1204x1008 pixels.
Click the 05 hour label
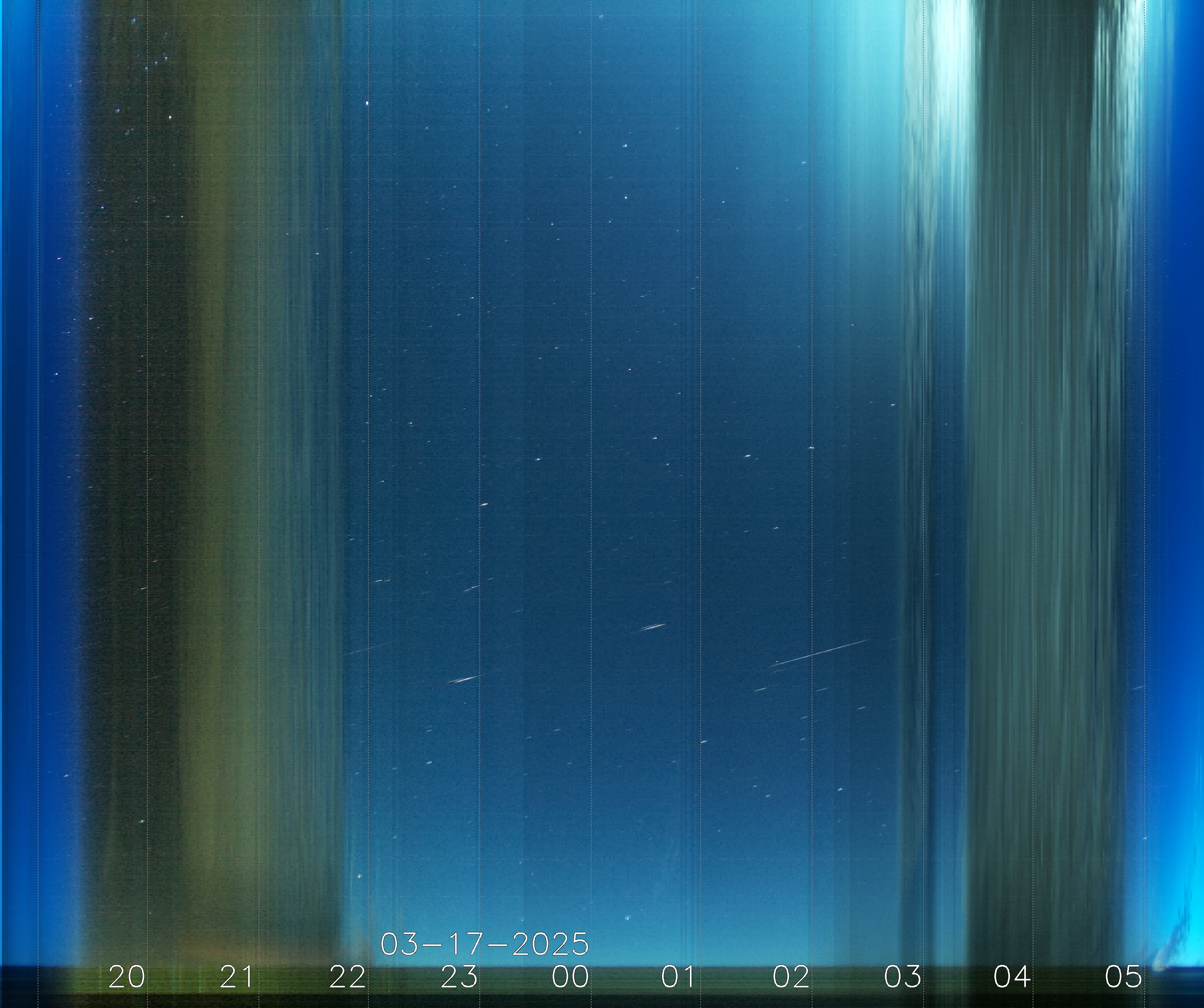pyautogui.click(x=1123, y=977)
